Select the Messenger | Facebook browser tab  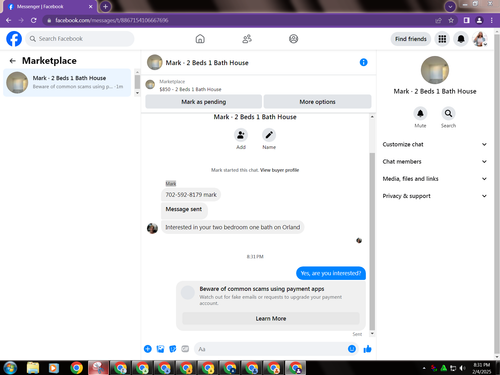(x=50, y=7)
